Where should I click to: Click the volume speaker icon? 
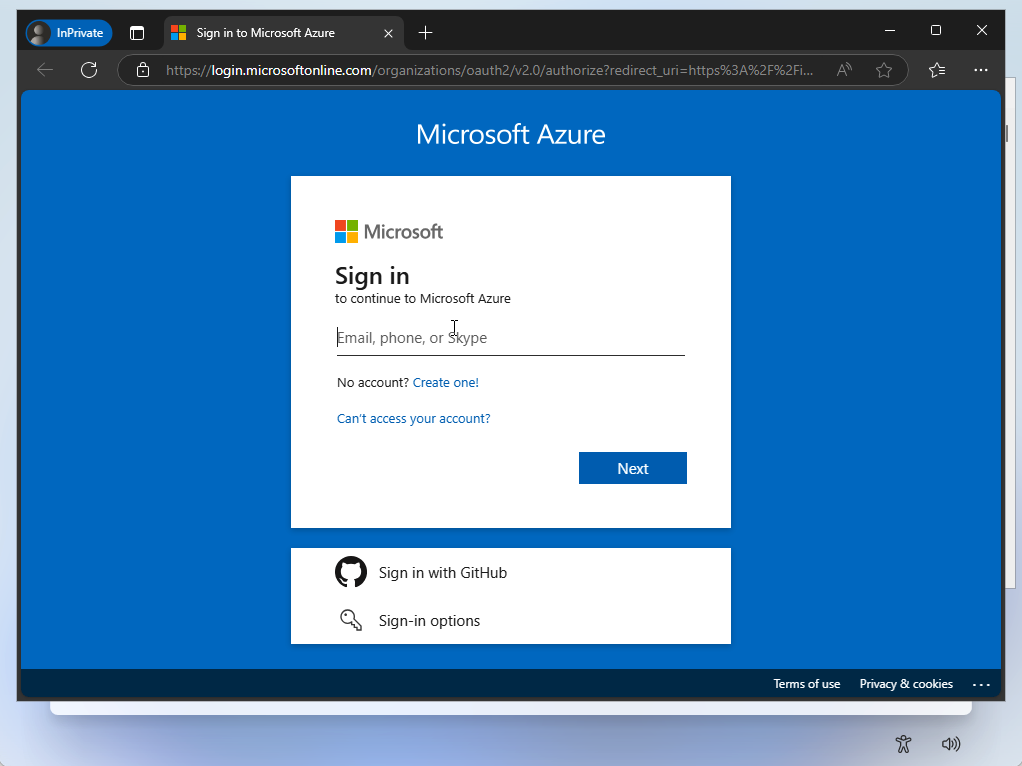[x=951, y=744]
